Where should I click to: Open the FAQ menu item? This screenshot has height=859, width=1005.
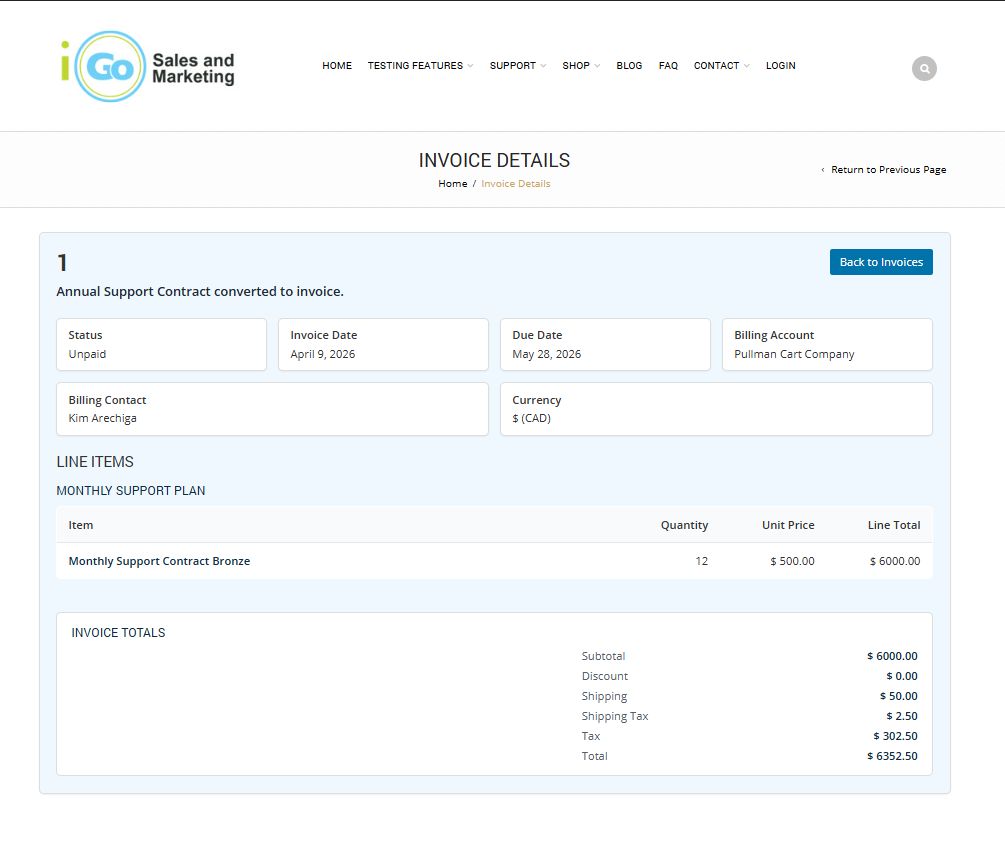point(668,66)
